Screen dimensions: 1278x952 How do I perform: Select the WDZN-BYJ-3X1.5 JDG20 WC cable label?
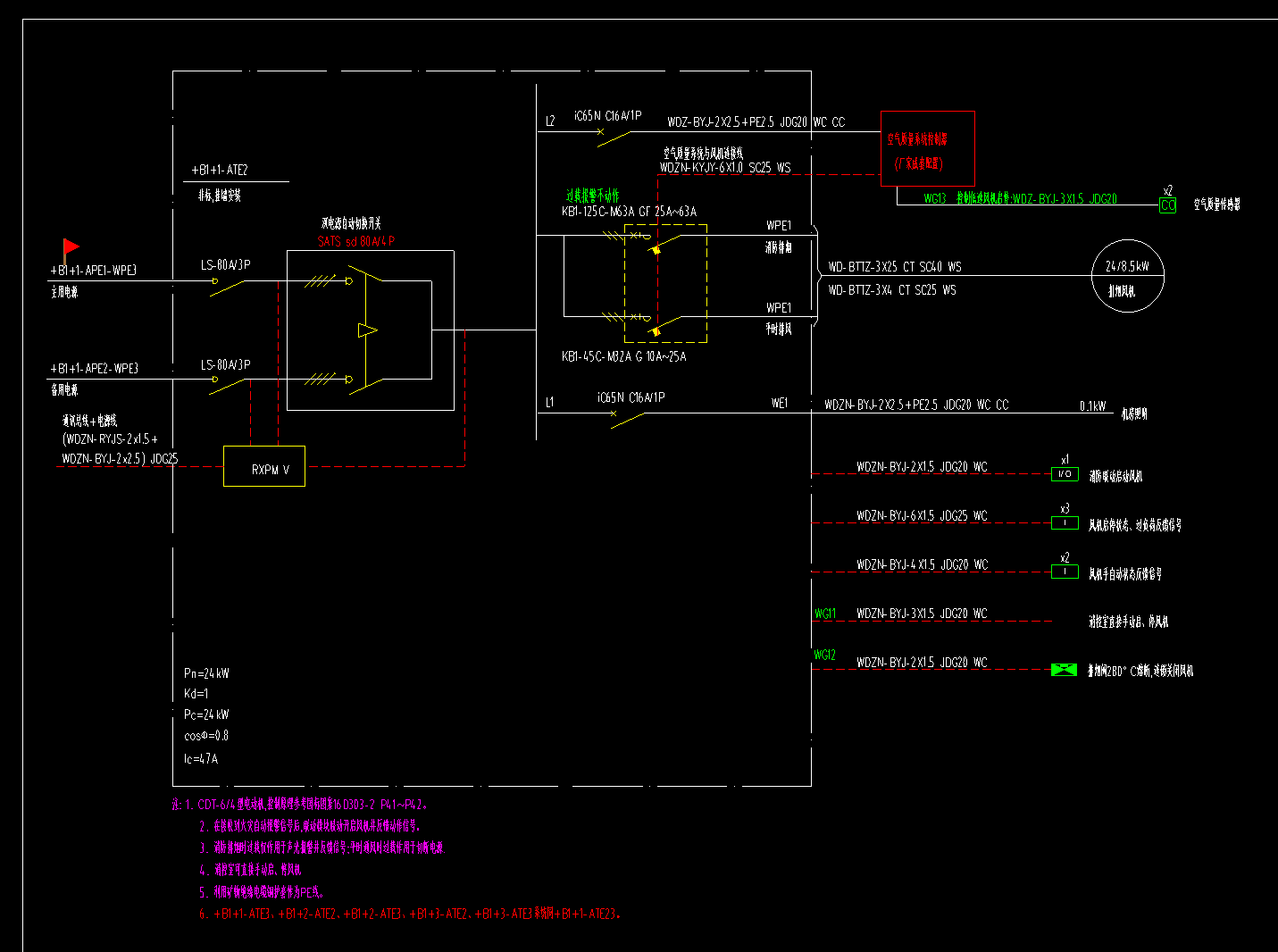coord(922,614)
